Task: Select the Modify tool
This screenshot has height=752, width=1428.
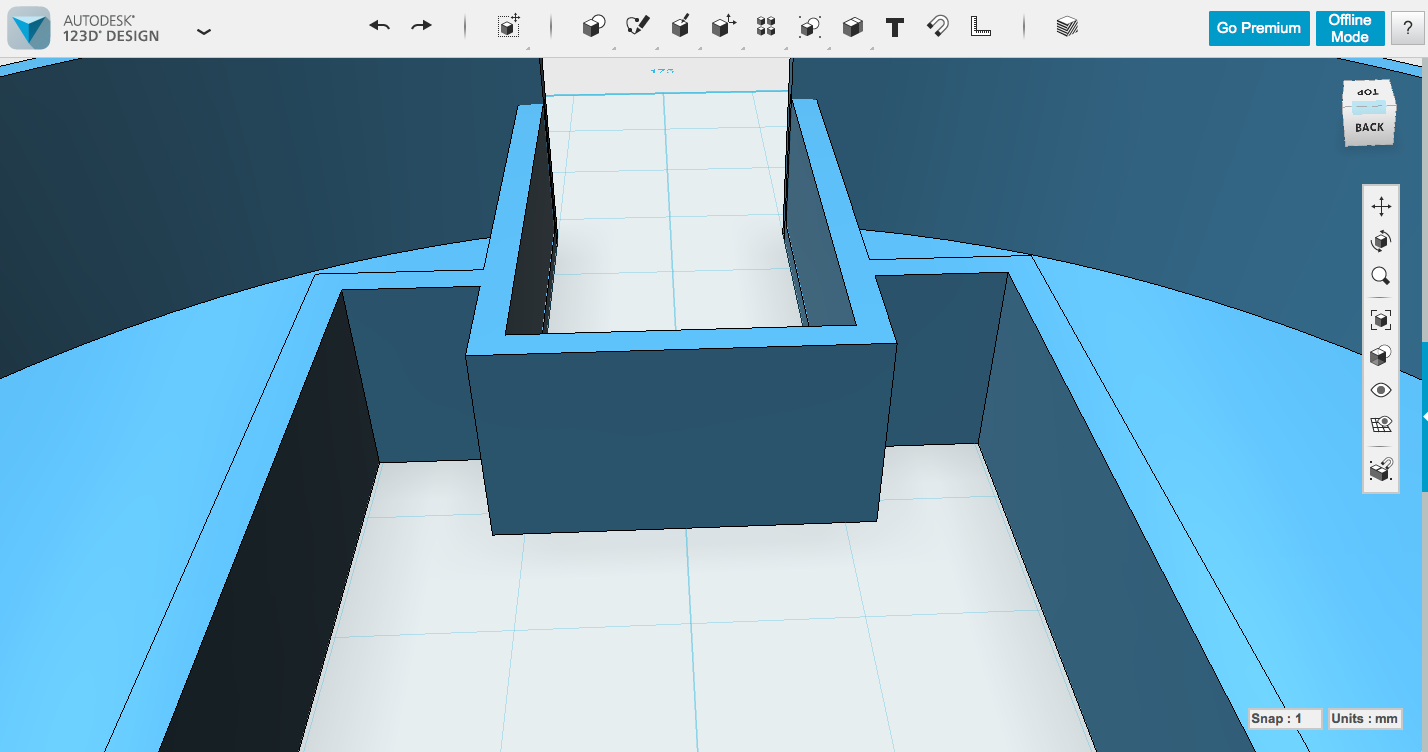Action: (723, 25)
